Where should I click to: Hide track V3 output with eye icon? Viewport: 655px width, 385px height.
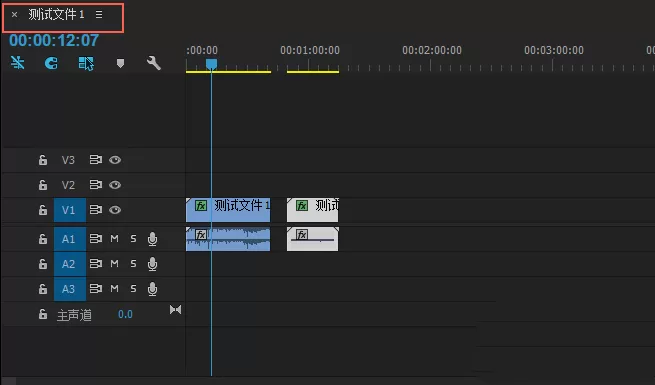[x=115, y=160]
